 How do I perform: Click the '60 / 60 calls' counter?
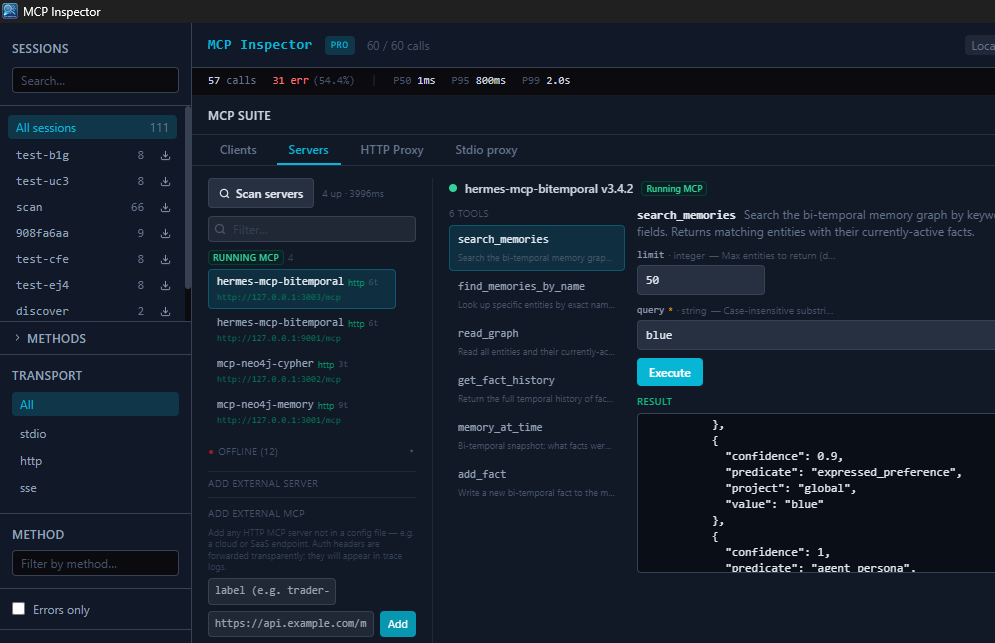pyautogui.click(x=398, y=46)
